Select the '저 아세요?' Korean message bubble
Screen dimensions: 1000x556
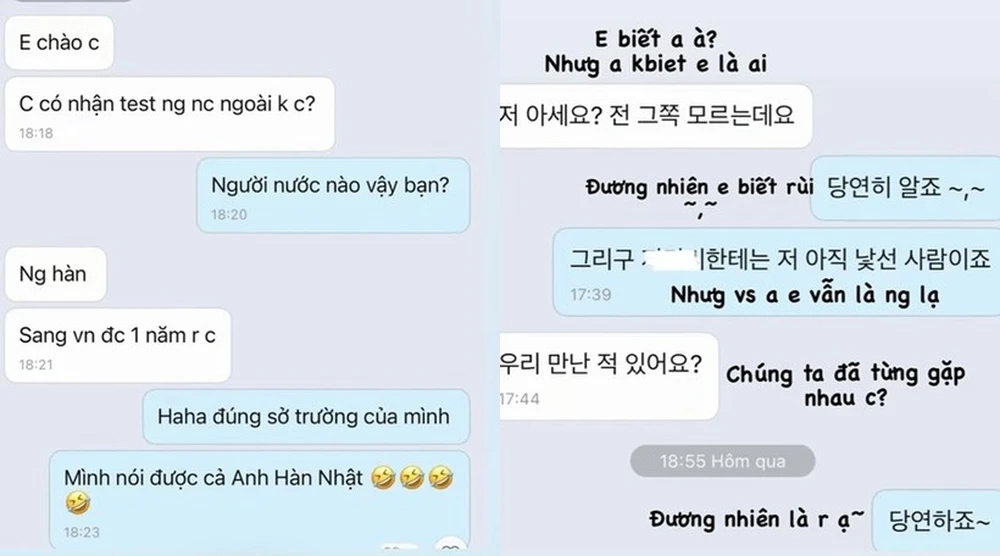[x=656, y=116]
